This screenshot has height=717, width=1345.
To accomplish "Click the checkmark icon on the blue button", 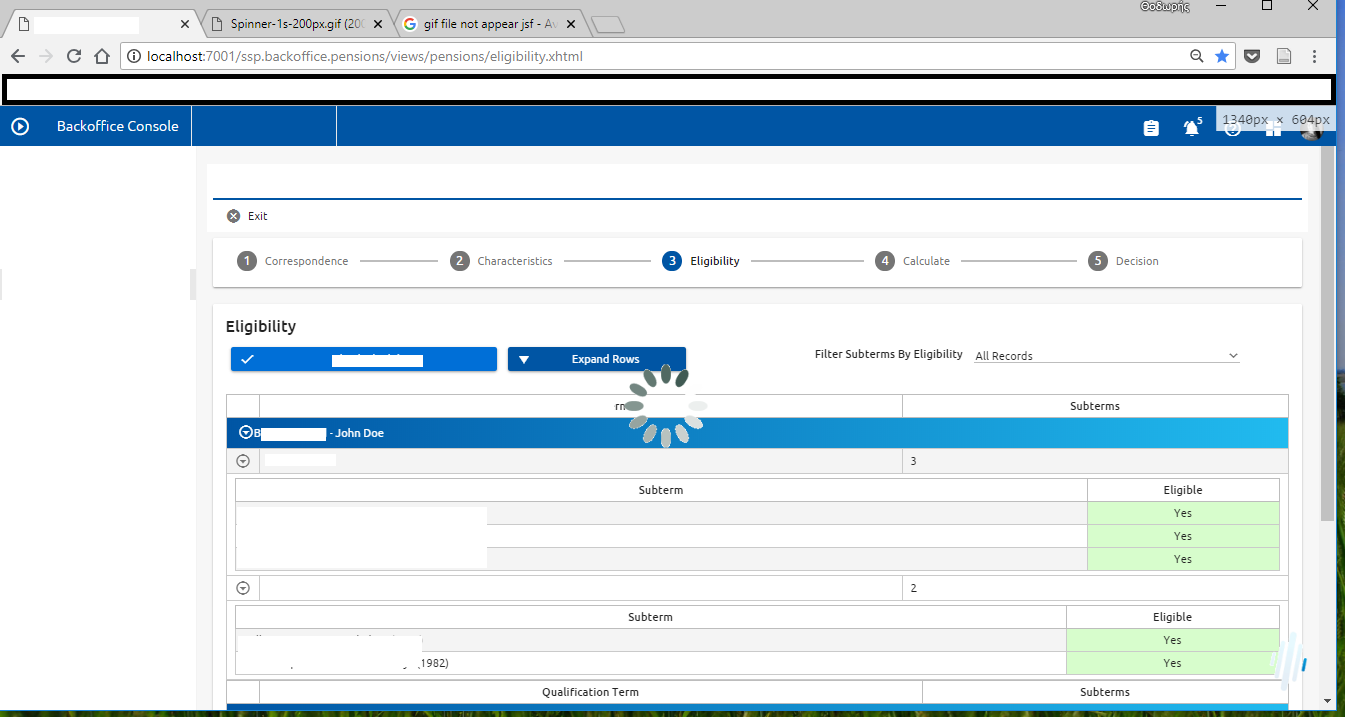I will (x=247, y=359).
